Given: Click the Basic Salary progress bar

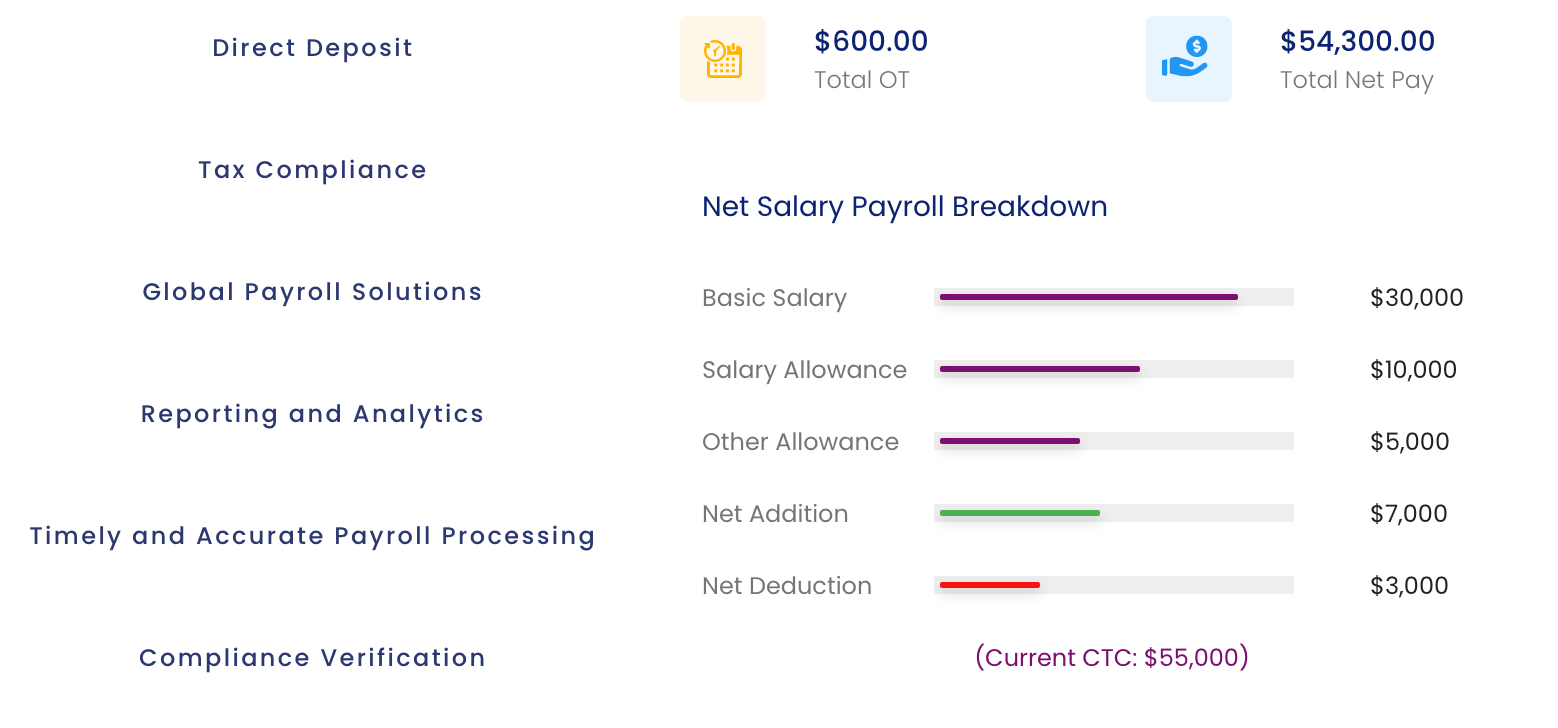Looking at the screenshot, I should tap(1088, 297).
